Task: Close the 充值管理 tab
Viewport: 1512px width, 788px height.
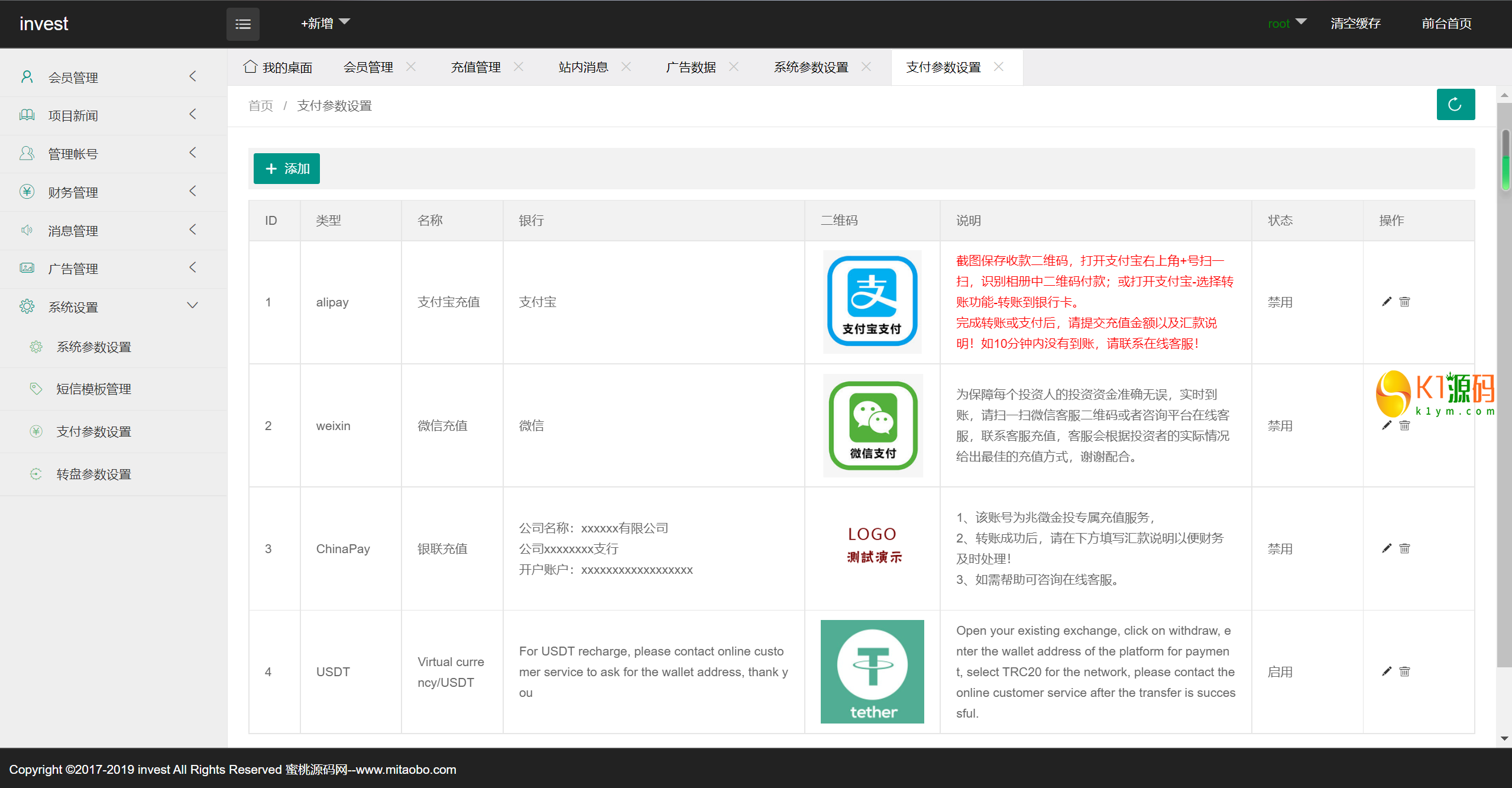Action: click(x=519, y=67)
